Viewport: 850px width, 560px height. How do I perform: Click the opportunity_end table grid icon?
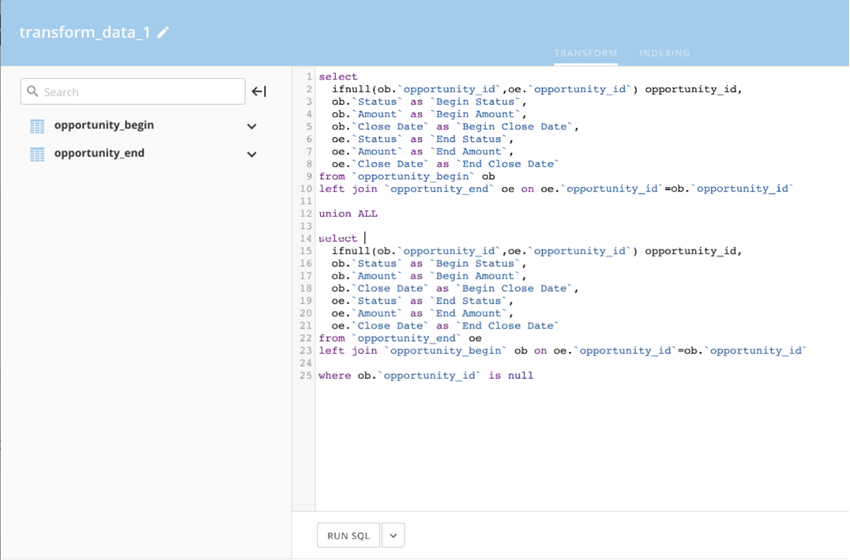[37, 154]
